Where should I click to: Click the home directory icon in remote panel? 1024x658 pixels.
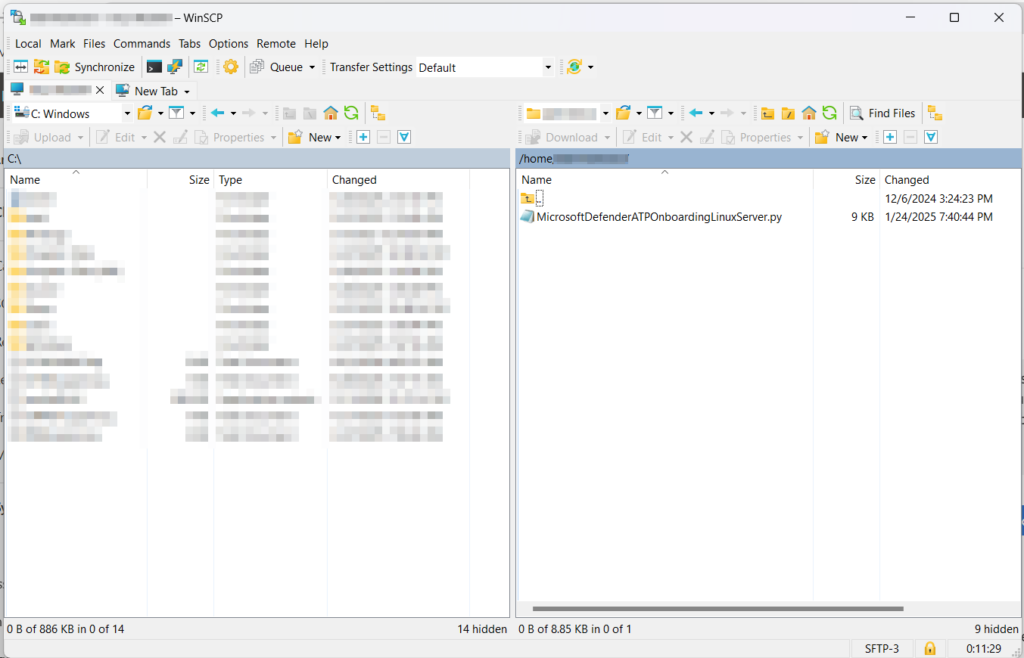point(809,114)
